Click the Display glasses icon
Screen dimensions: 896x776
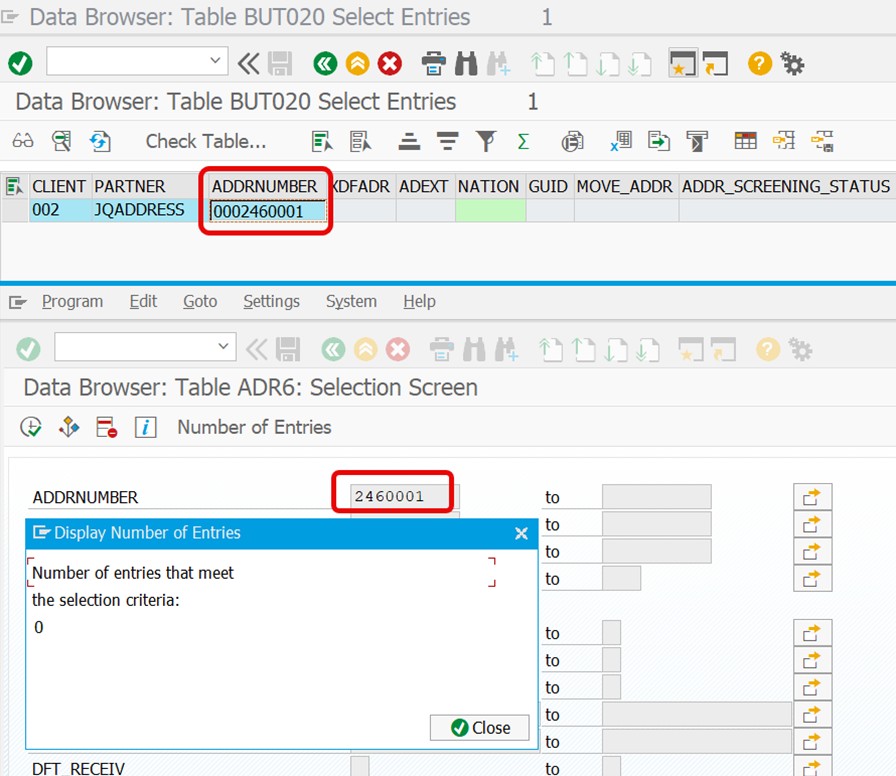(23, 141)
